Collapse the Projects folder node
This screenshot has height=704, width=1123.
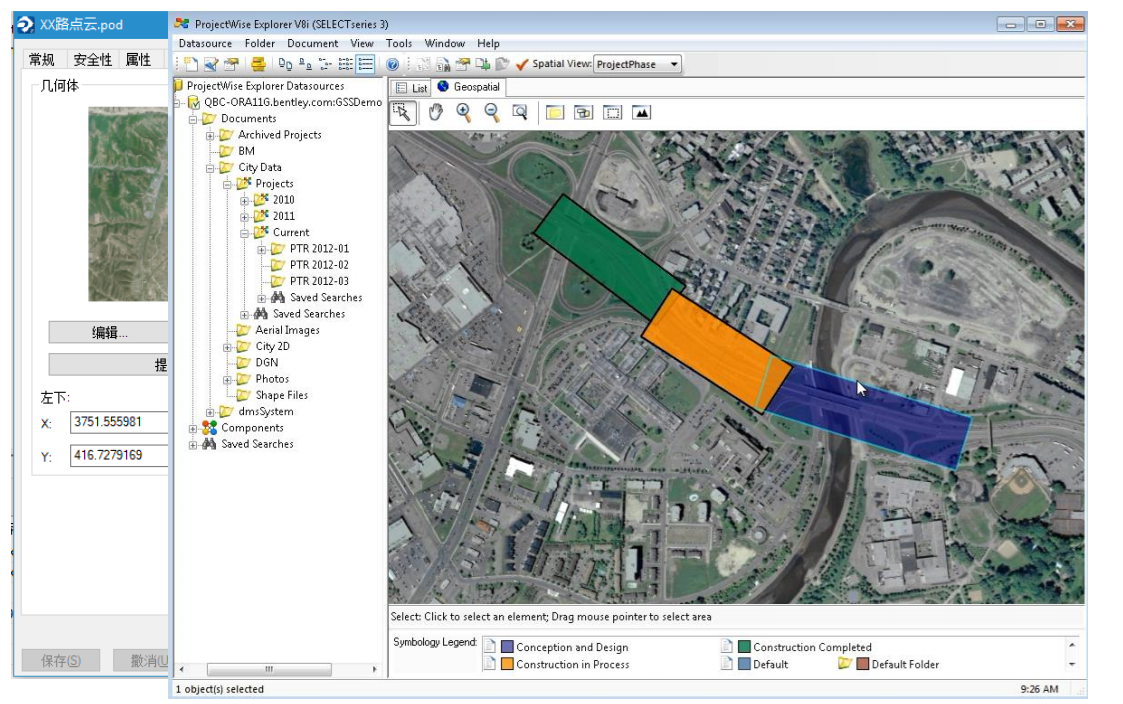227,184
